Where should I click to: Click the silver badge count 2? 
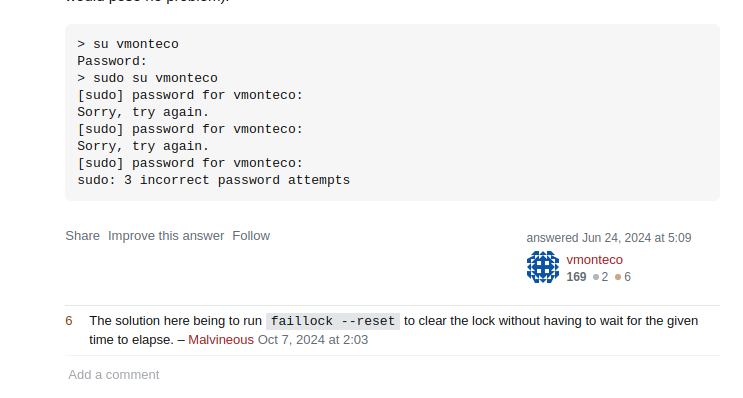(x=605, y=277)
